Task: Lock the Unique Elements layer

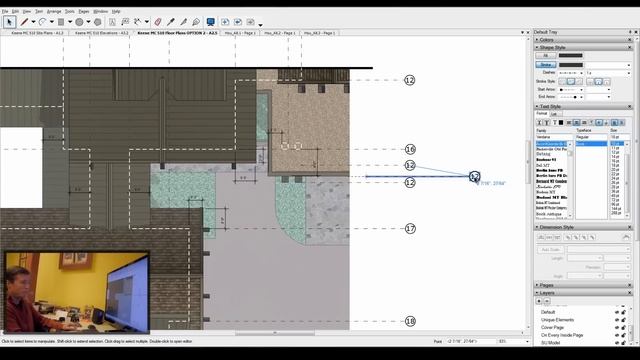Action: coord(624,320)
